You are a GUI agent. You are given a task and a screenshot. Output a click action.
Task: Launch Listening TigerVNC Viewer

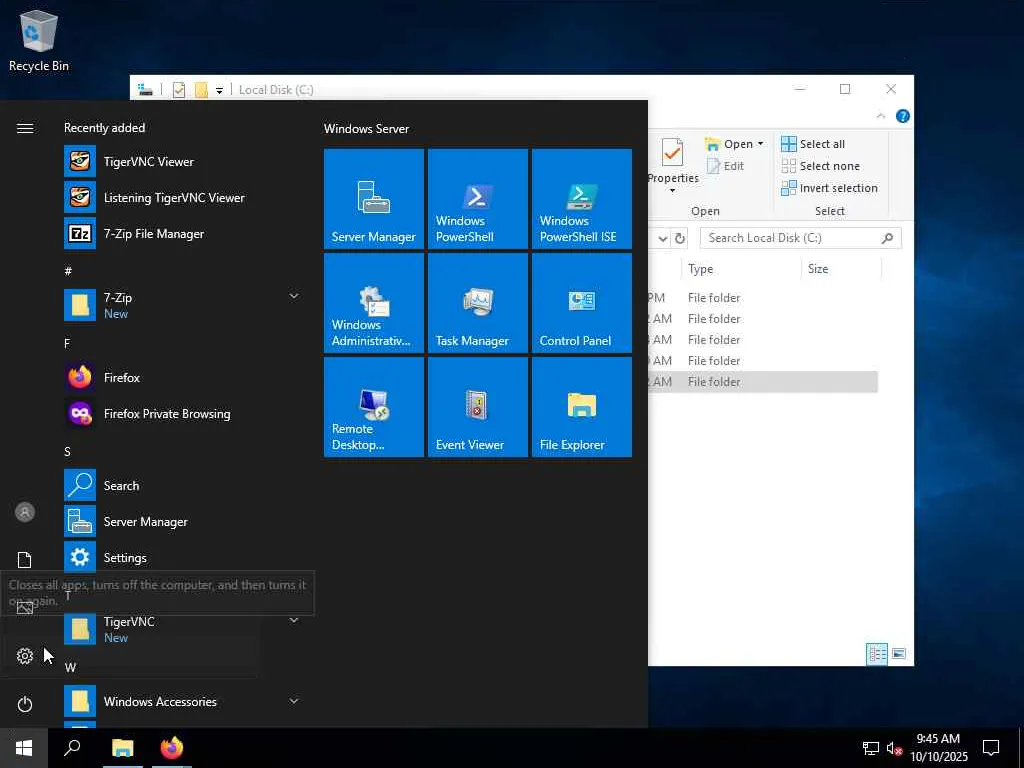[x=183, y=197]
